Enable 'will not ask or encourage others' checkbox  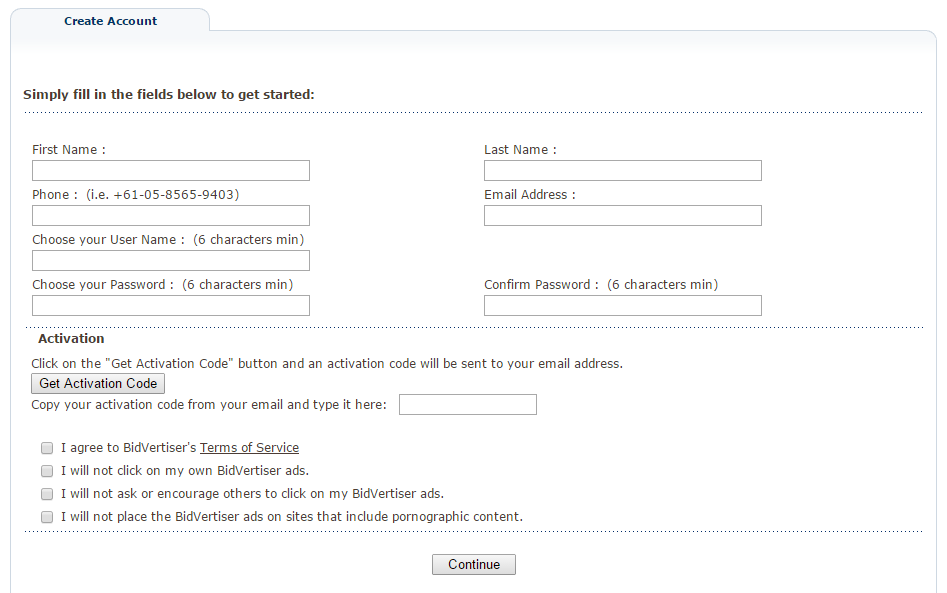point(47,494)
